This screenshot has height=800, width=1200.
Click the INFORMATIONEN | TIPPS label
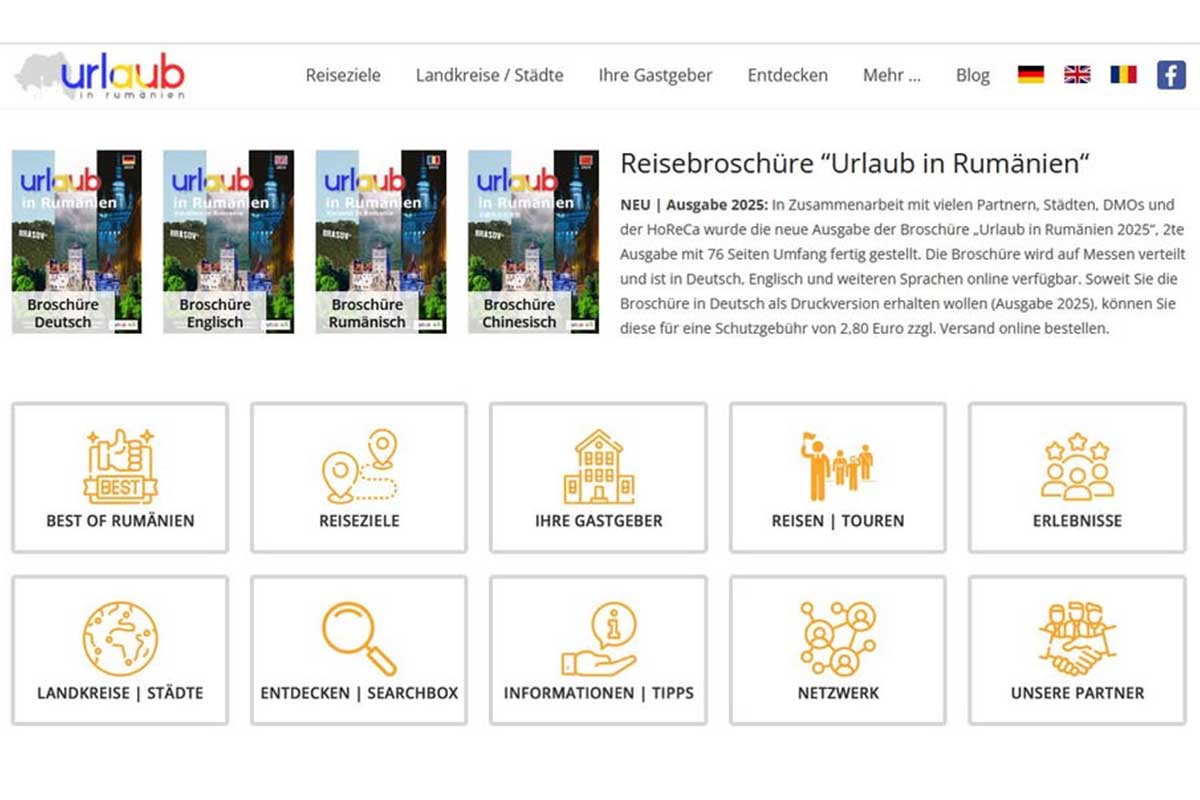(x=599, y=693)
